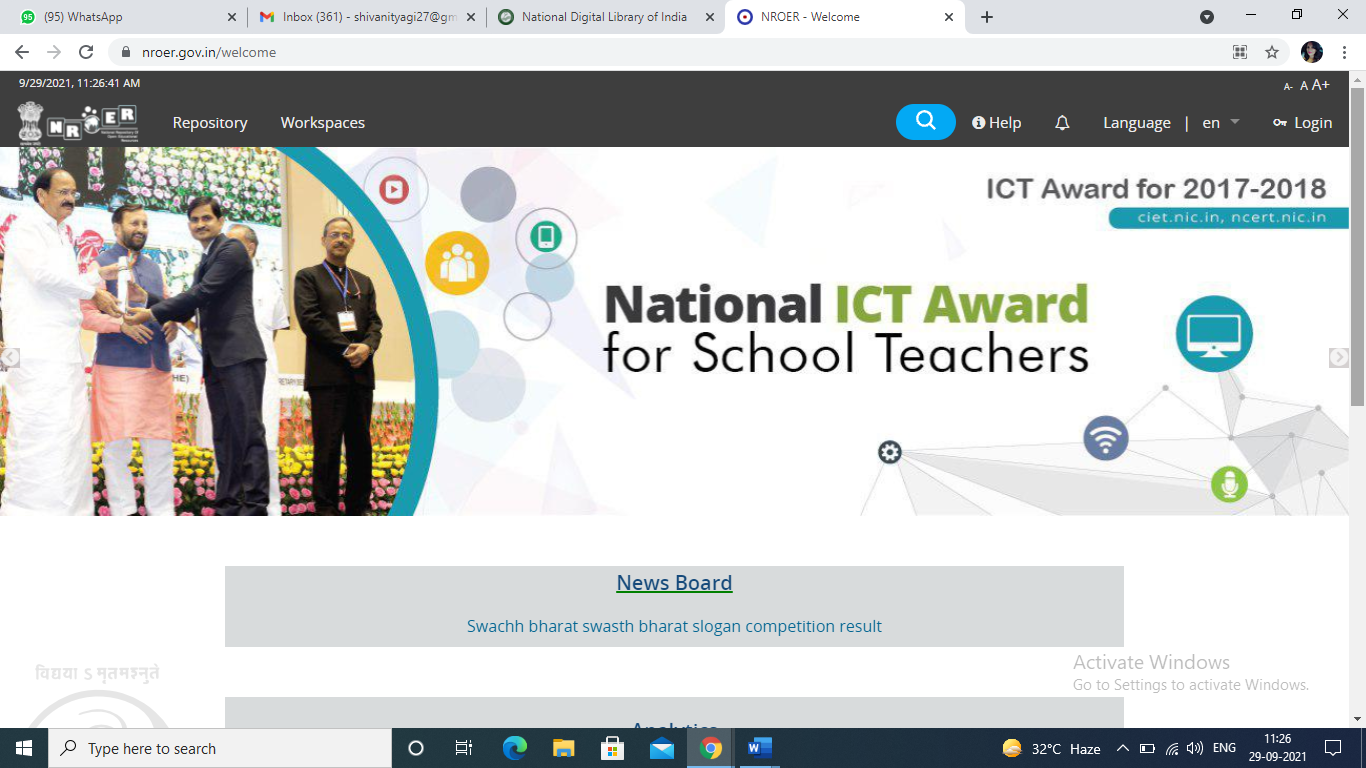Show hidden system tray icons
1366x768 pixels.
click(x=1122, y=748)
